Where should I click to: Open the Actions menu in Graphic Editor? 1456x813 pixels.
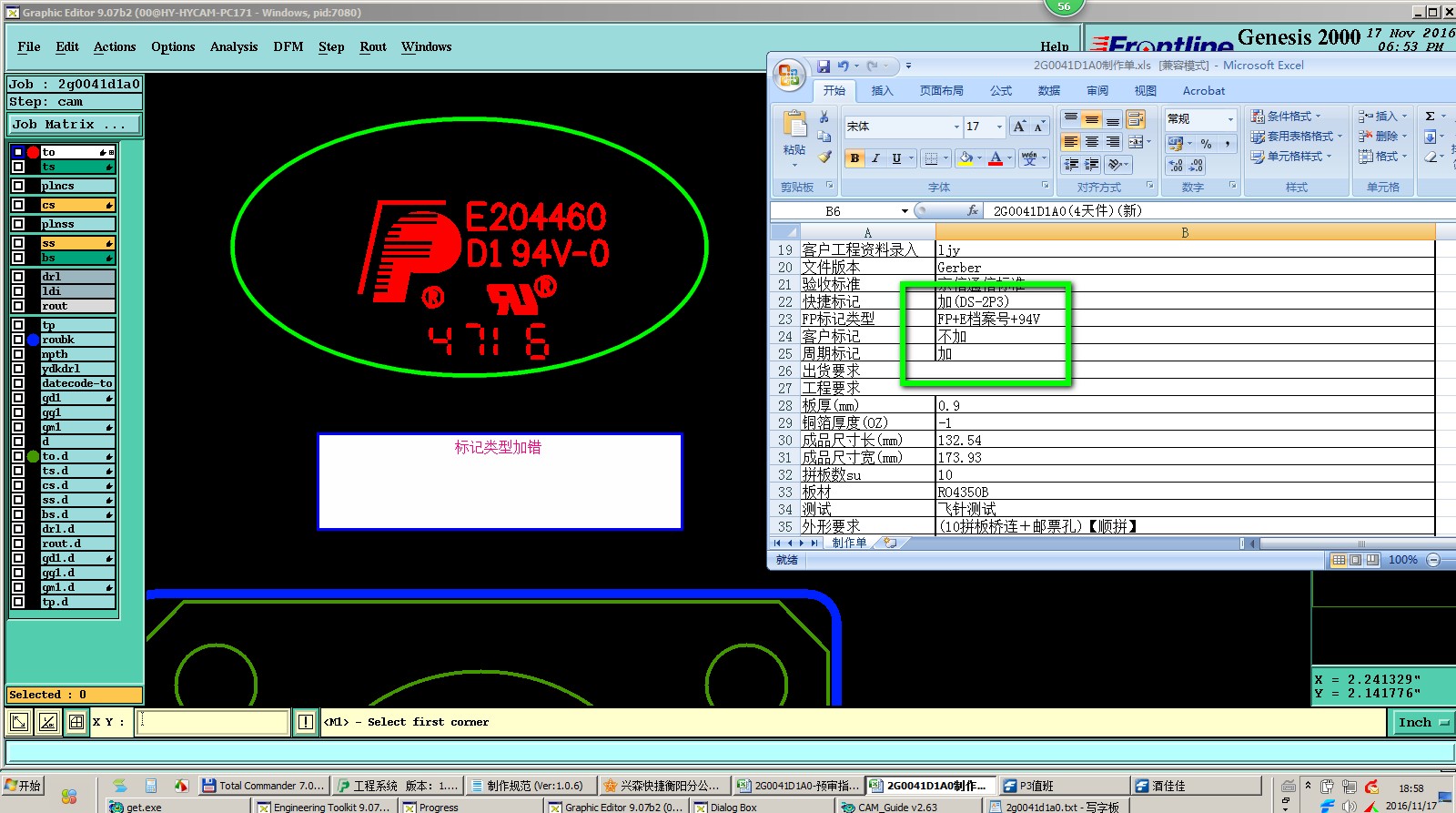(x=115, y=46)
